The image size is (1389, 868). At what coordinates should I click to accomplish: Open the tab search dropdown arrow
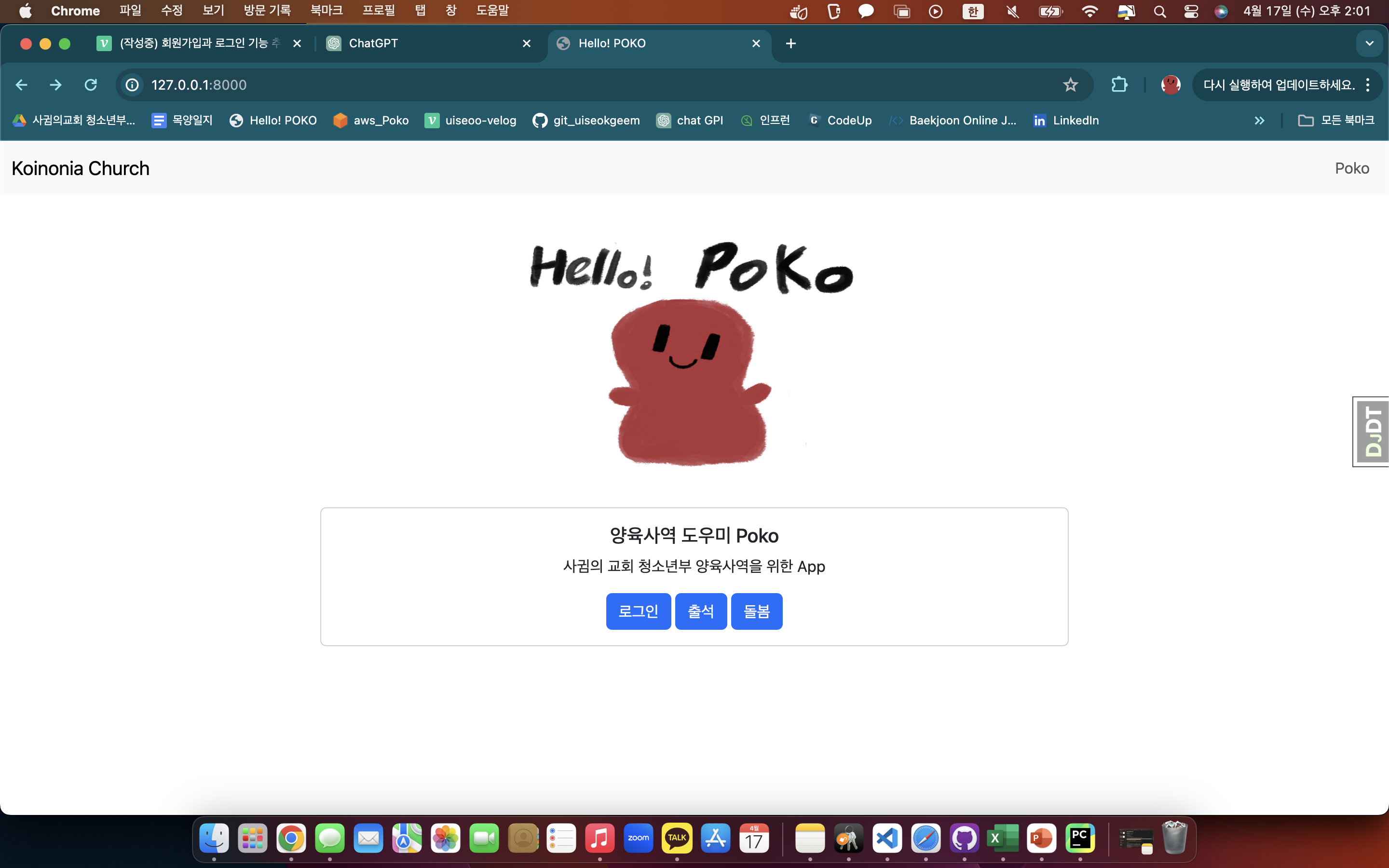[x=1370, y=43]
